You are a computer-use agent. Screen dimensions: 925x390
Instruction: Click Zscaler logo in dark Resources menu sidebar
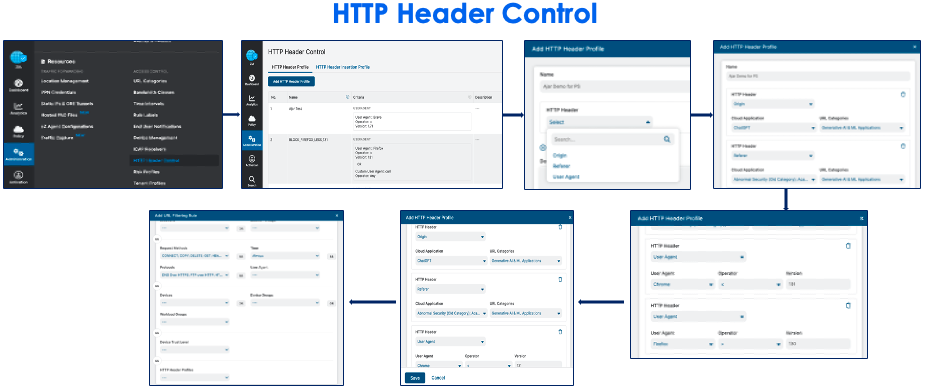coord(18,58)
